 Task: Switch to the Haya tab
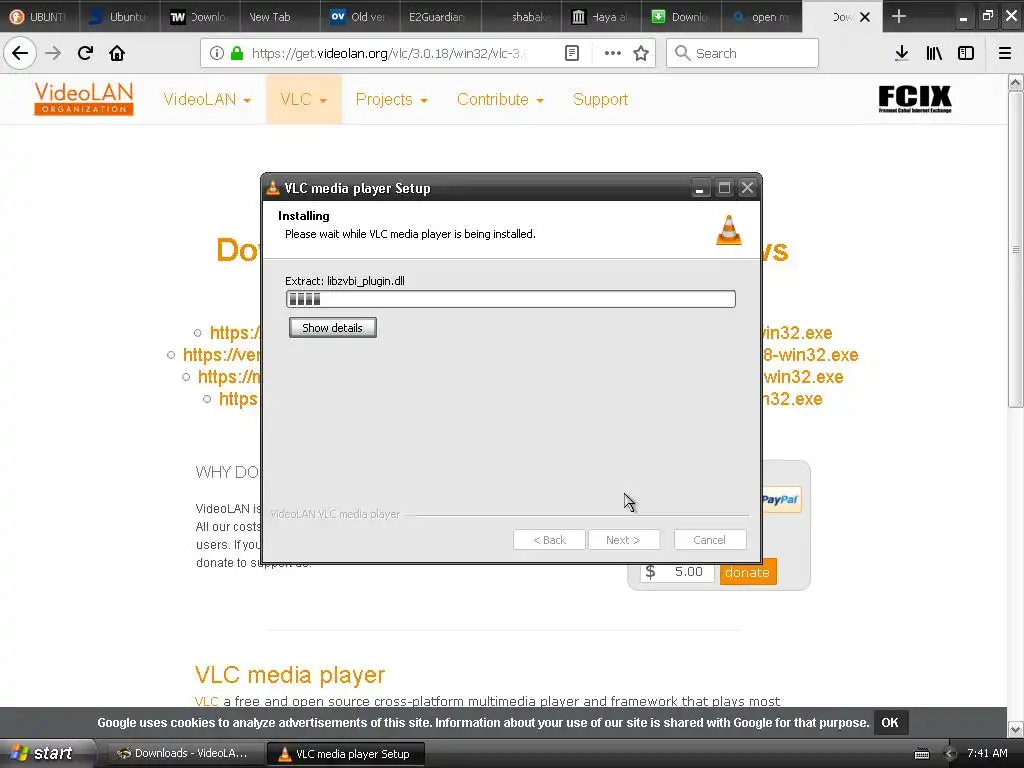[601, 16]
